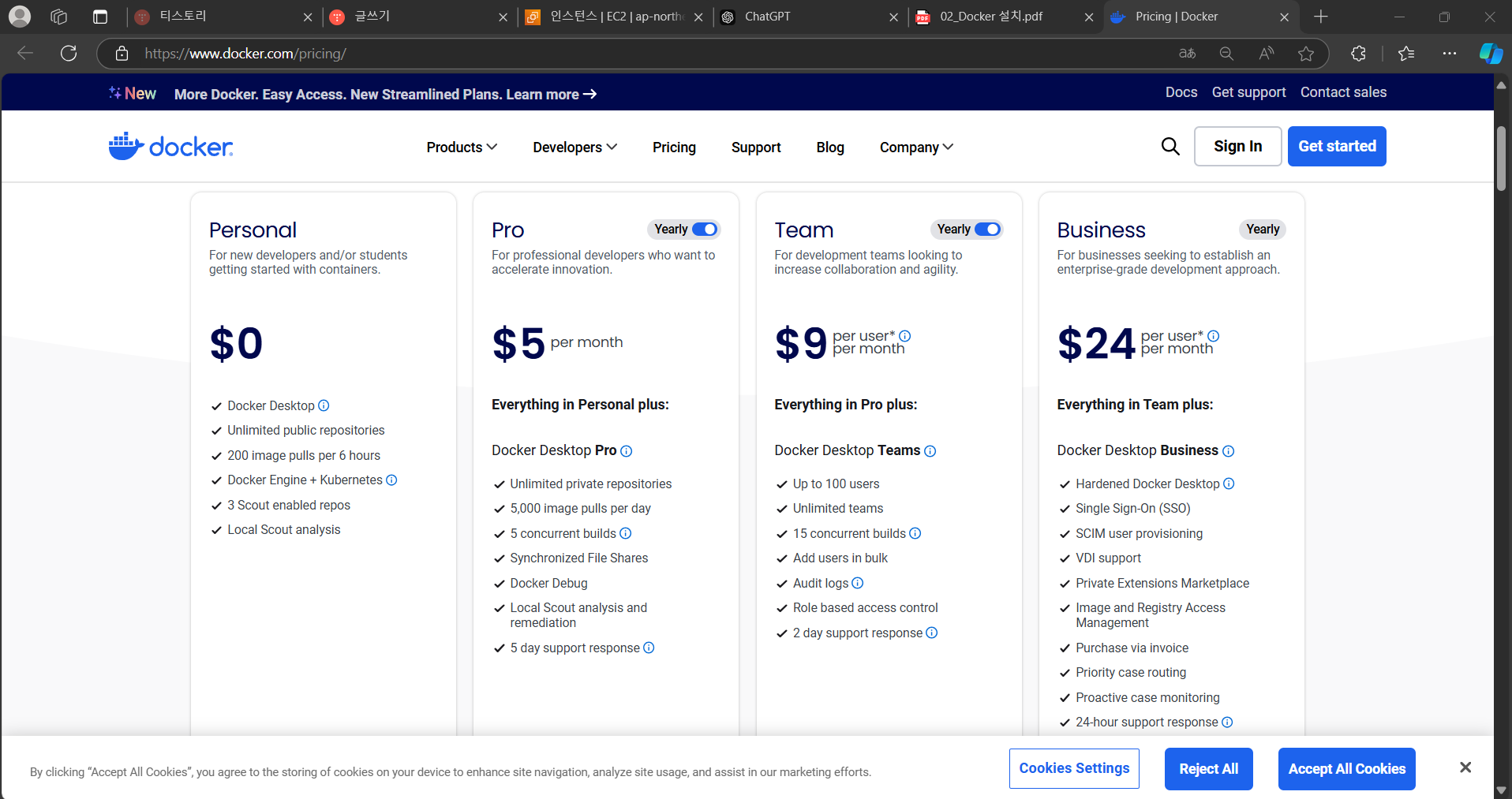1512x799 pixels.
Task: Click info icon beside 5 concurrent builds
Action: pyautogui.click(x=626, y=533)
